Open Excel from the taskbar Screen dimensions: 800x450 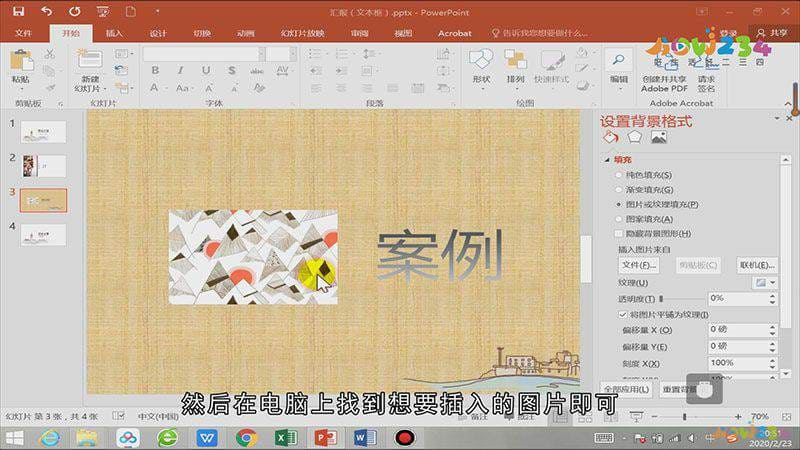point(286,438)
